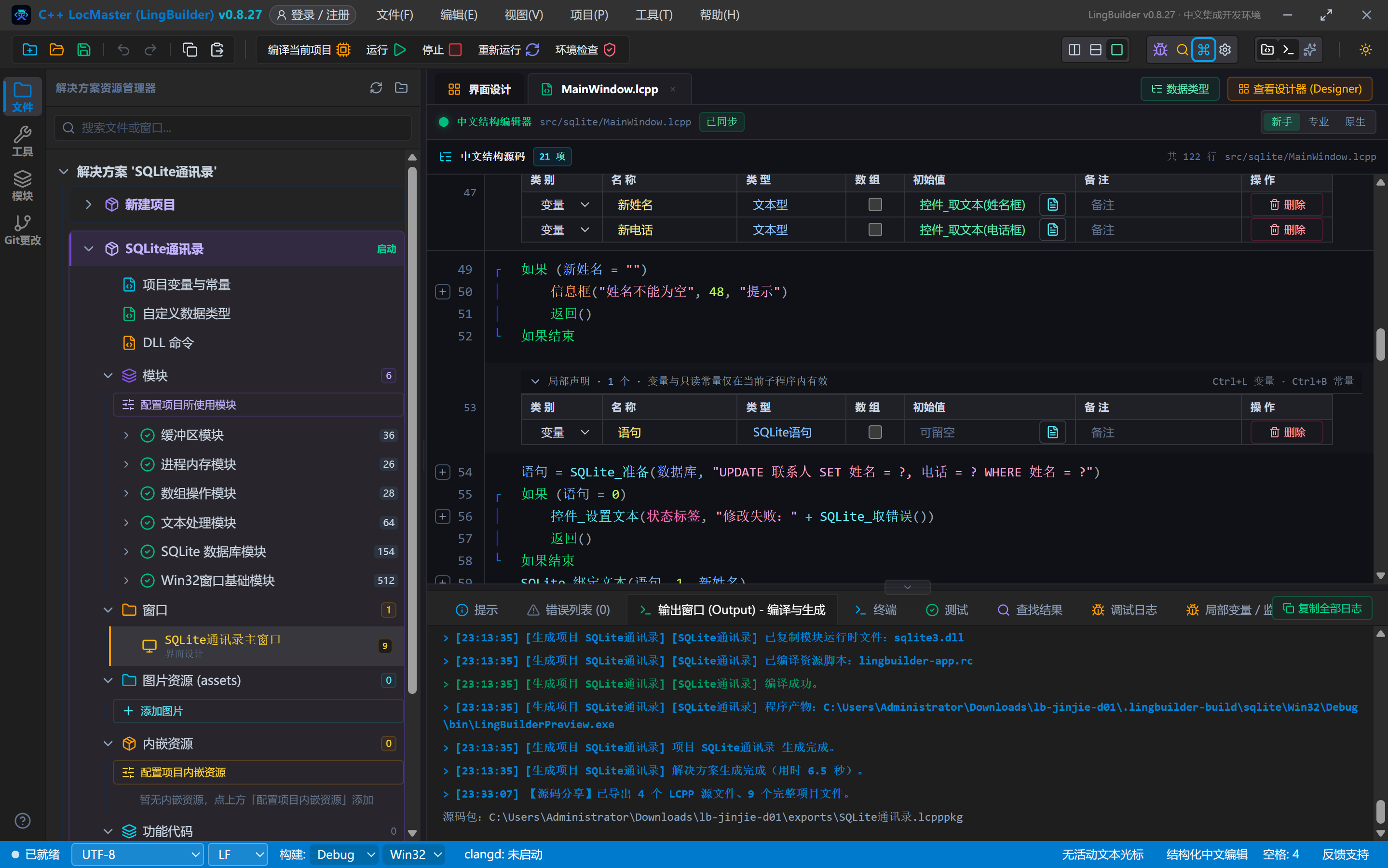1388x868 pixels.
Task: Toggle the light theme sun icon
Action: tap(1366, 50)
